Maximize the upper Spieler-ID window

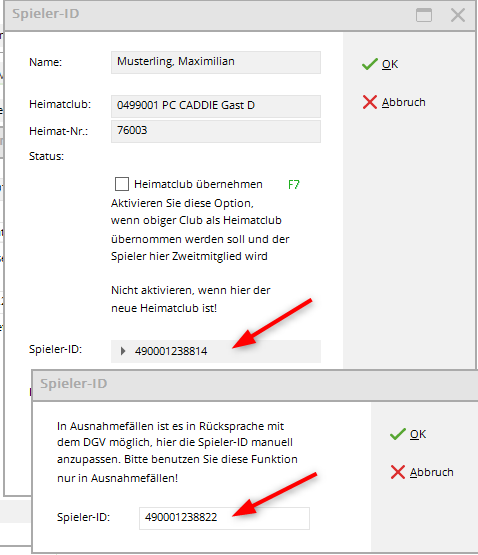tap(424, 15)
